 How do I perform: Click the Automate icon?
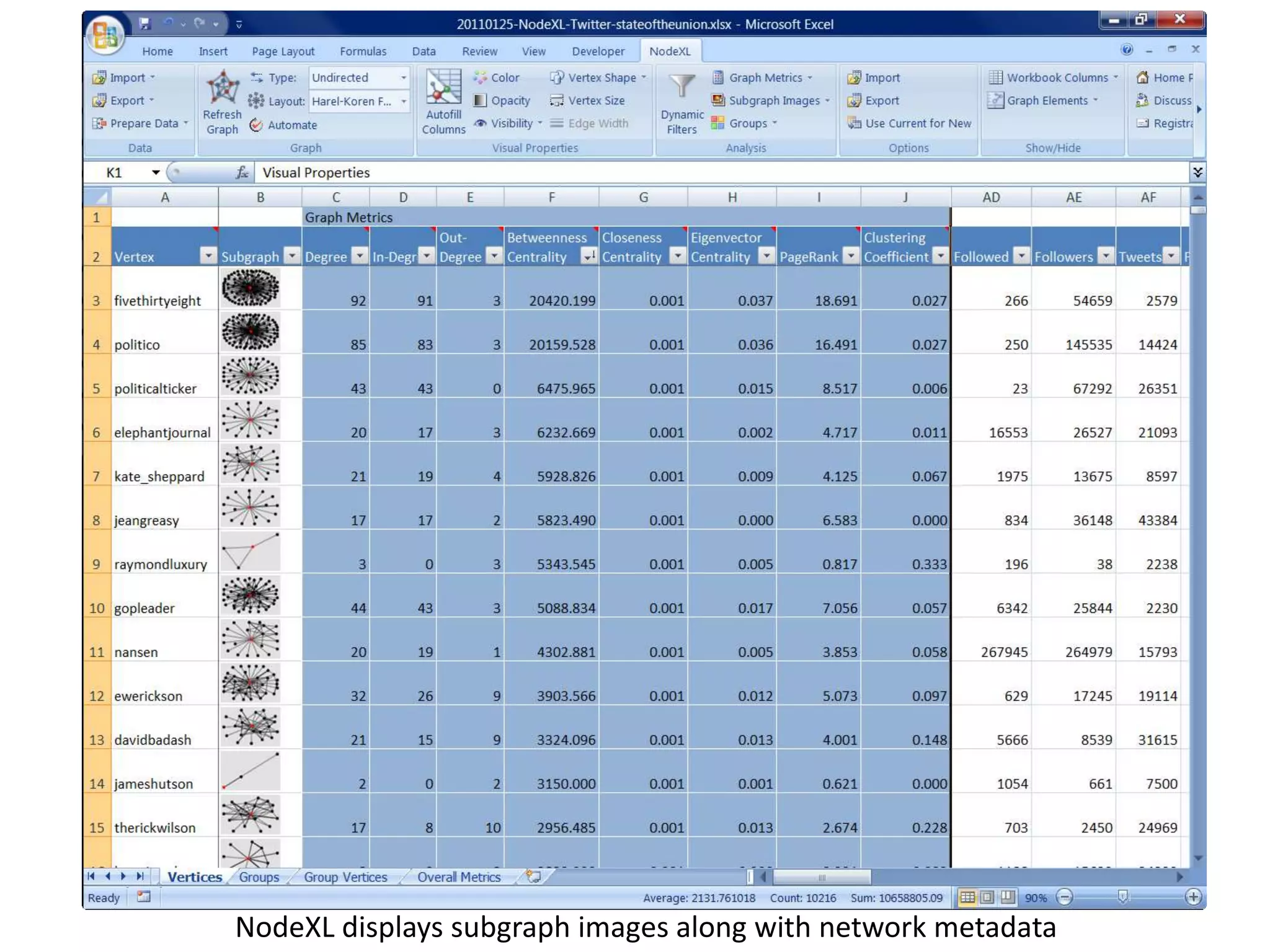256,125
